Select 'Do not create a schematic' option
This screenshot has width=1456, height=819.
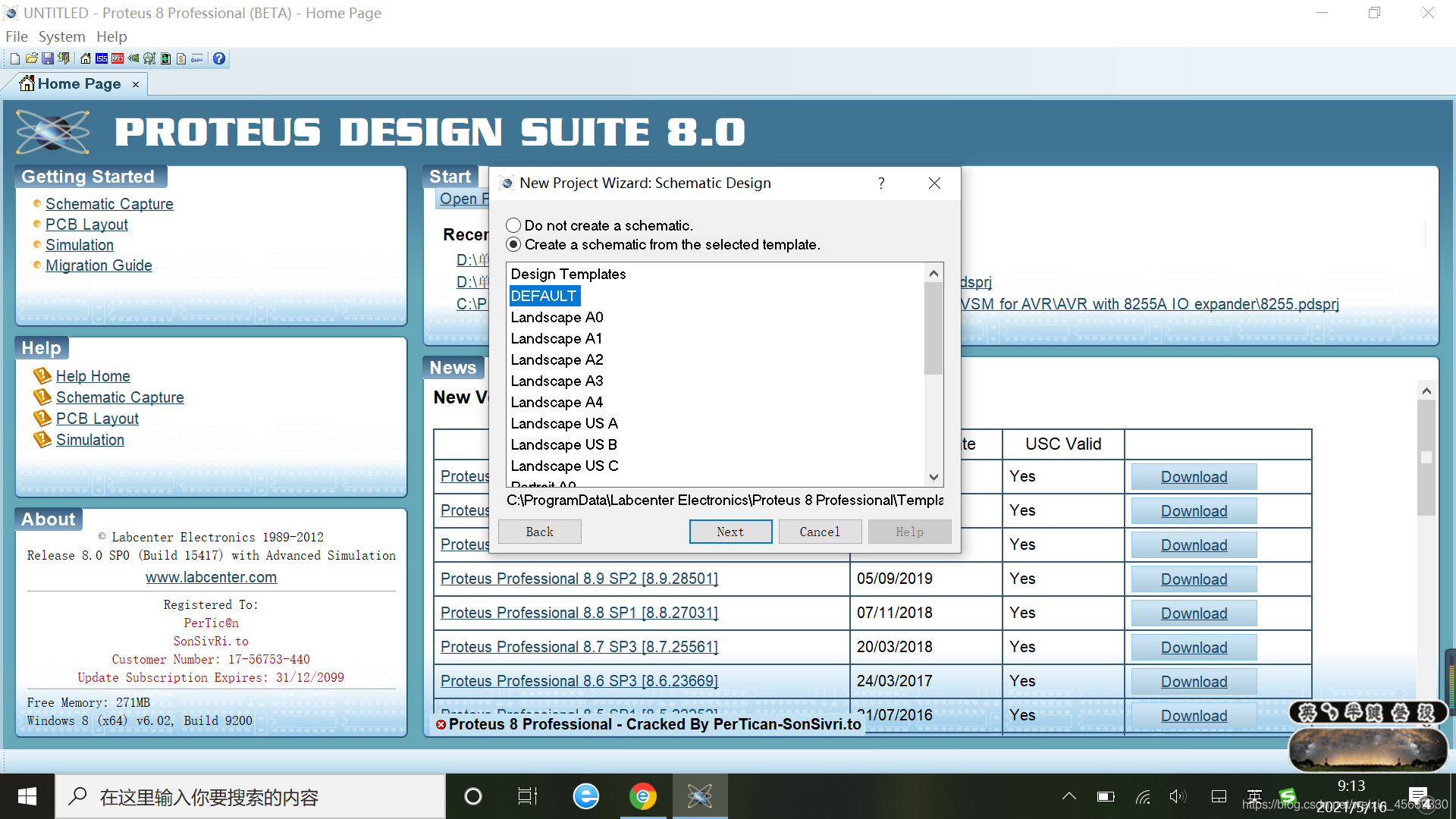click(x=514, y=225)
